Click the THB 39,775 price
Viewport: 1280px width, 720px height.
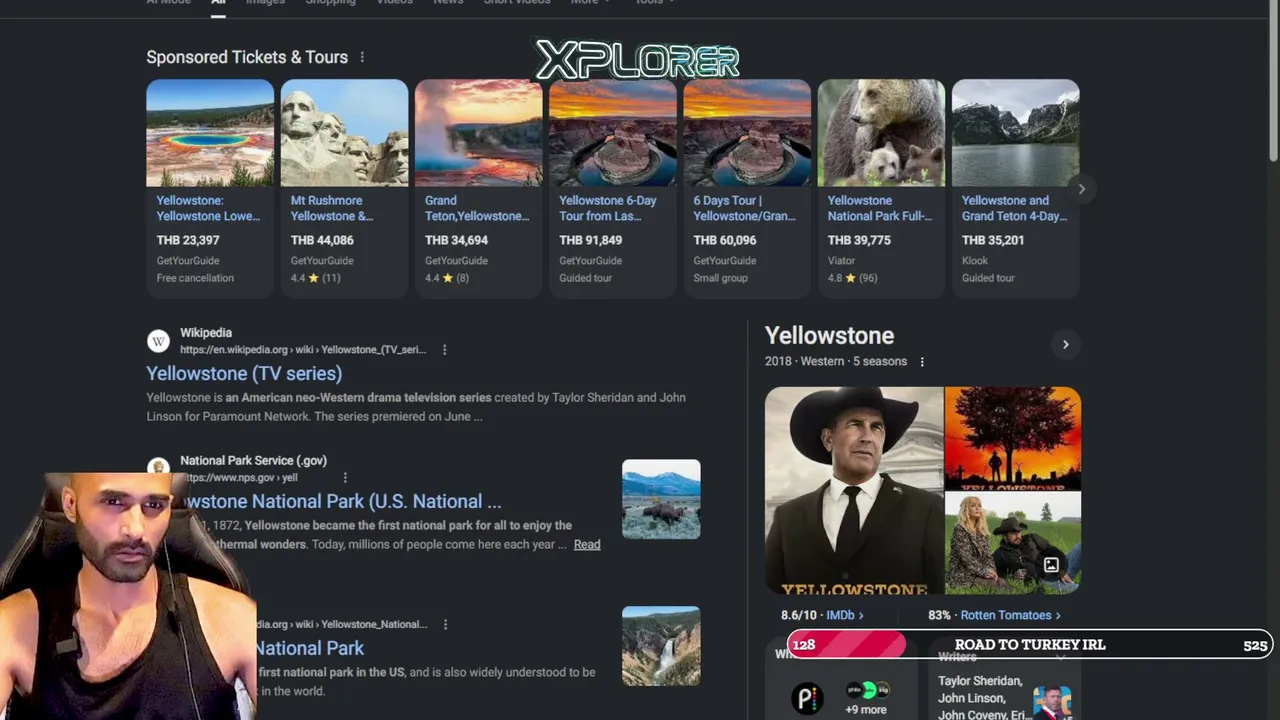tap(859, 240)
